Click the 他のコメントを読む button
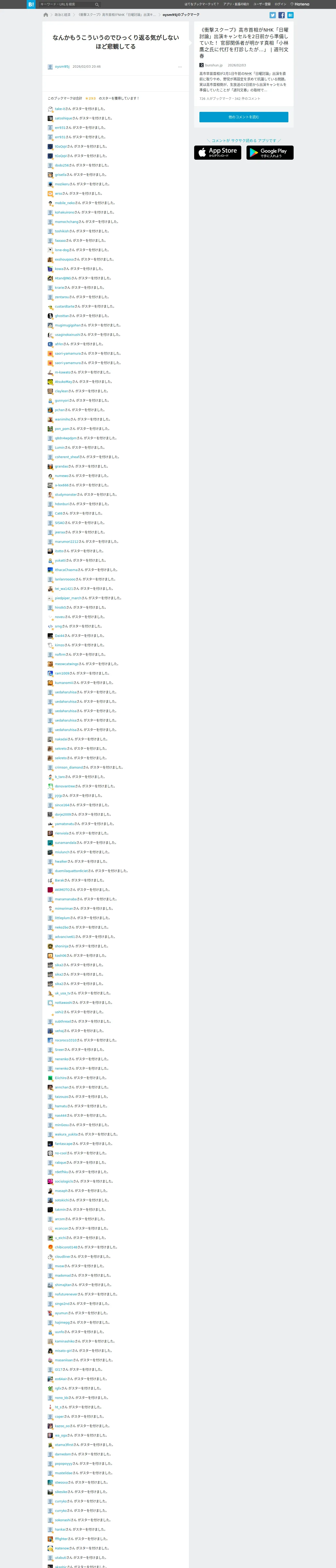The height and width of the screenshot is (1568, 336). (x=243, y=117)
